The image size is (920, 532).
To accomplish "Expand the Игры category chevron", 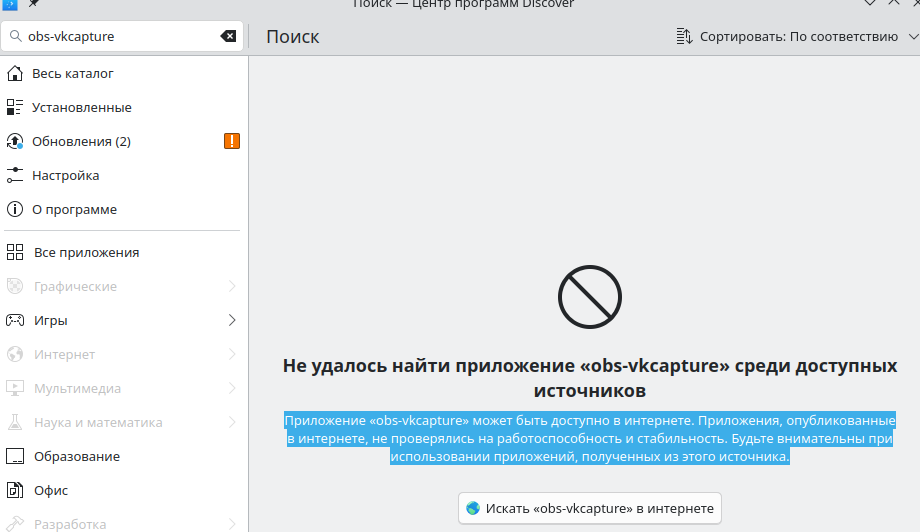I will point(232,320).
